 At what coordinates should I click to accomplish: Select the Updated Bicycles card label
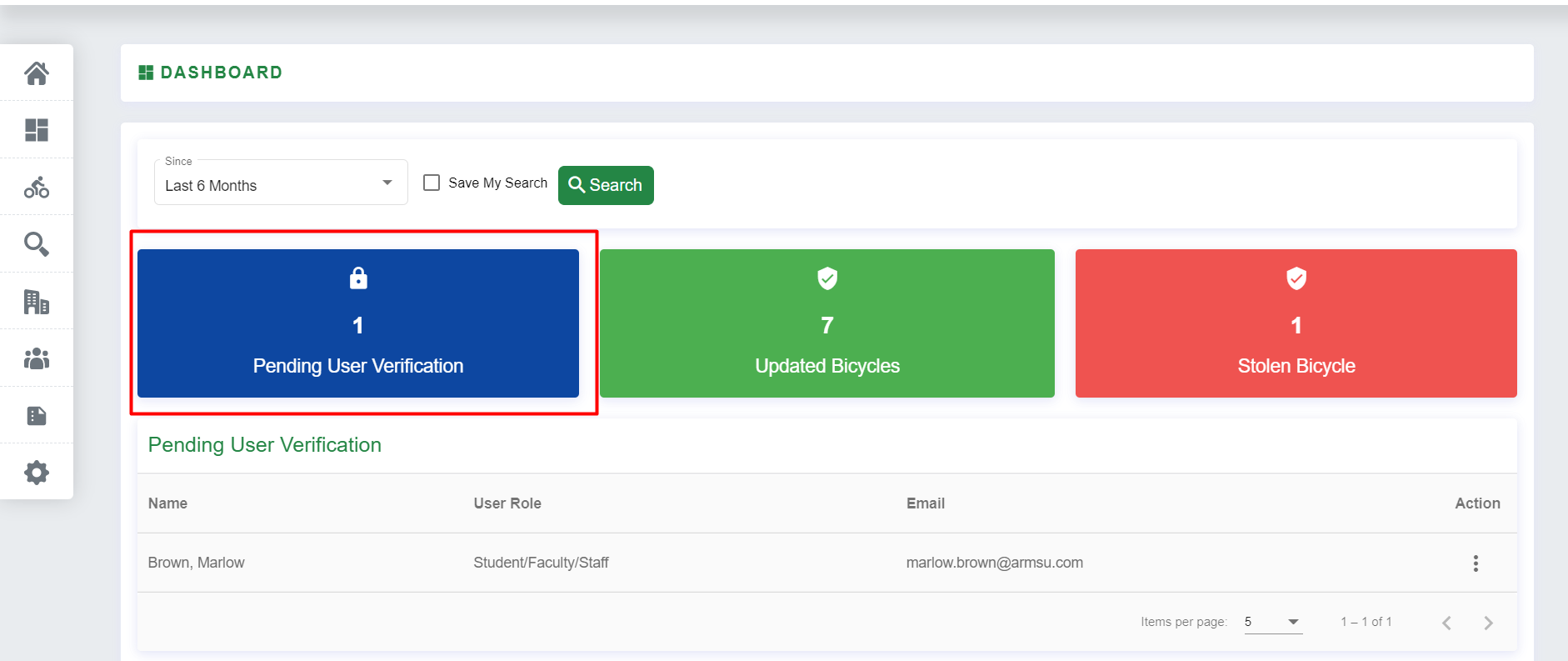pos(827,366)
